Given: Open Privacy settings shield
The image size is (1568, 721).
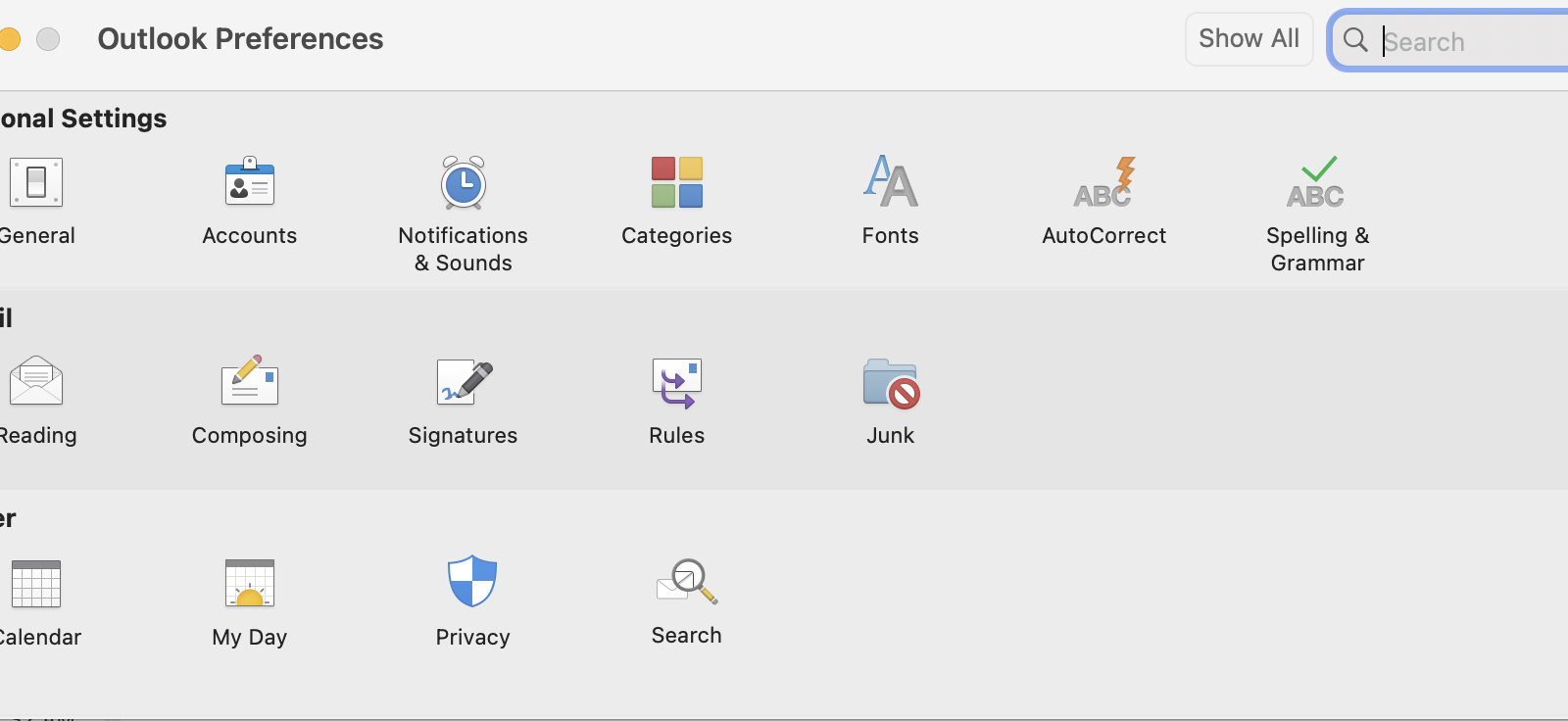Looking at the screenshot, I should point(472,583).
